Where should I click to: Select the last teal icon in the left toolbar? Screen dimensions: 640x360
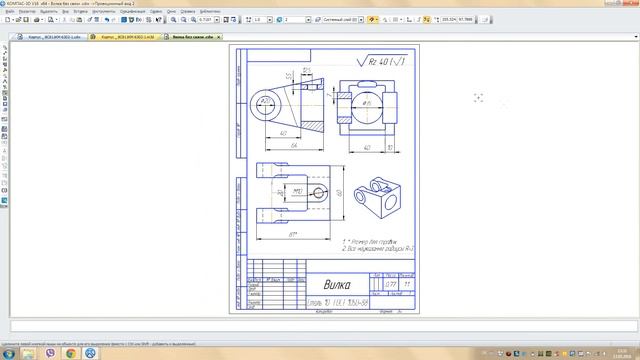(4, 200)
